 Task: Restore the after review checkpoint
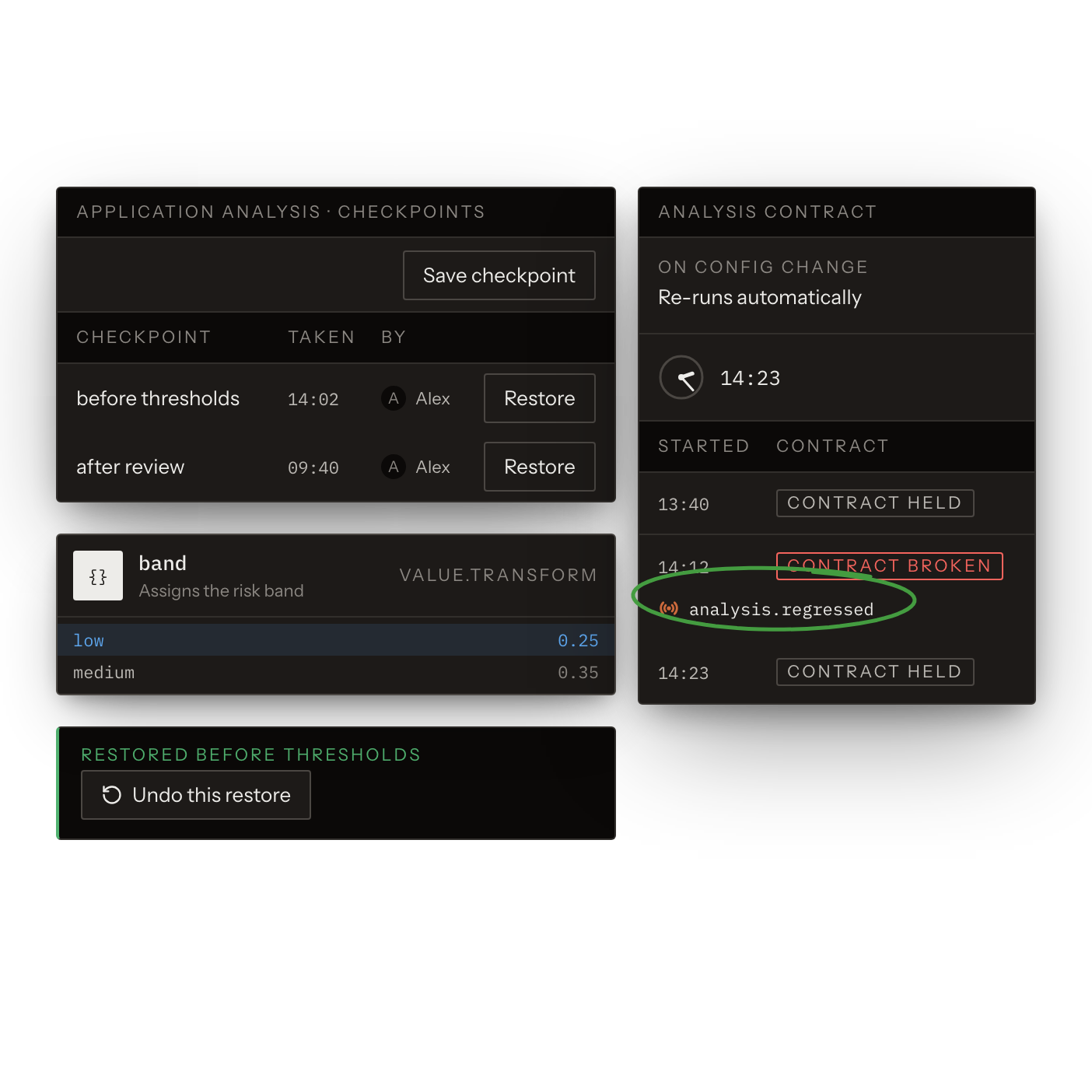[x=540, y=467]
